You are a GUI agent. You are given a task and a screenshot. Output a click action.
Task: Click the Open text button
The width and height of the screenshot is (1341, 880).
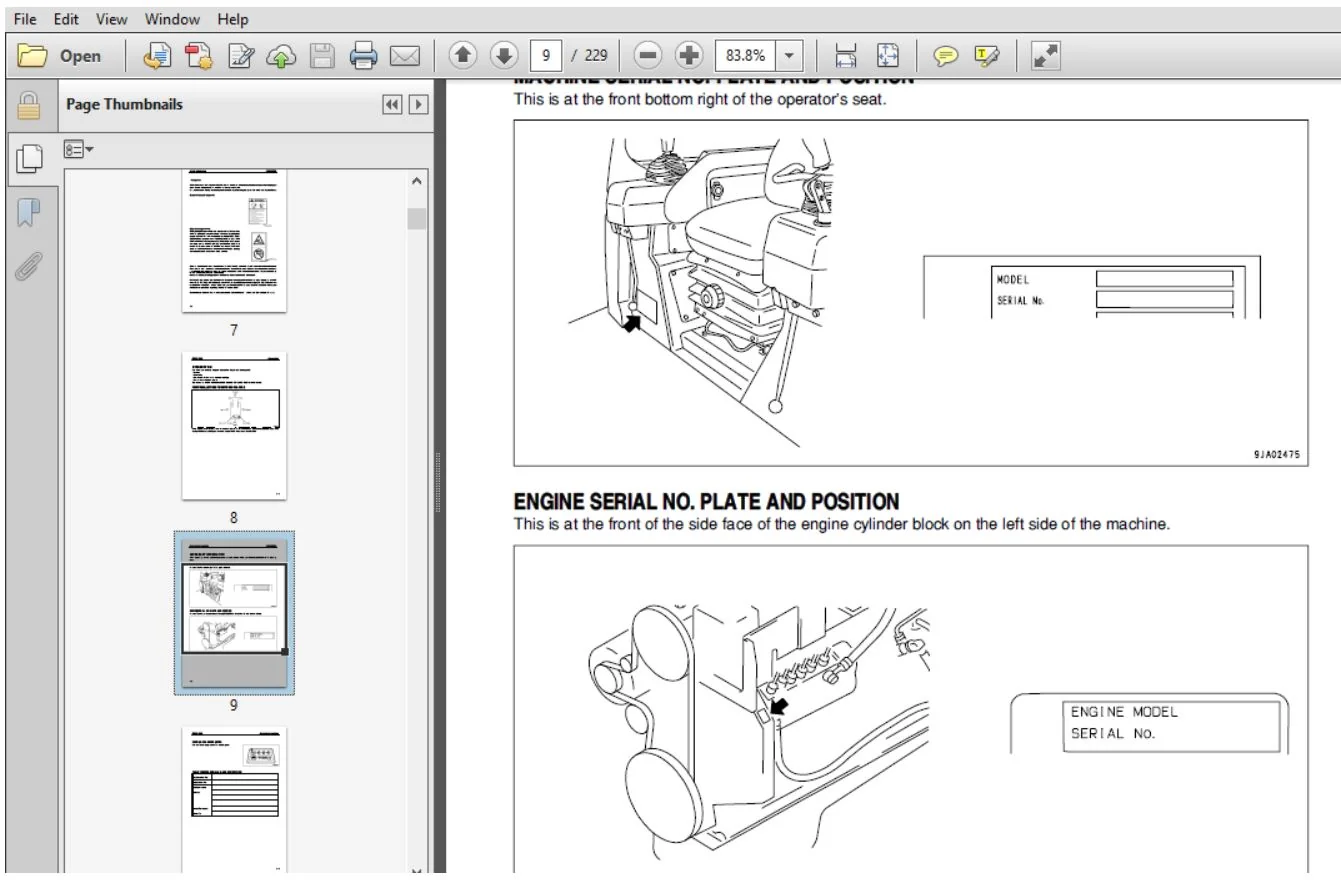click(x=81, y=56)
